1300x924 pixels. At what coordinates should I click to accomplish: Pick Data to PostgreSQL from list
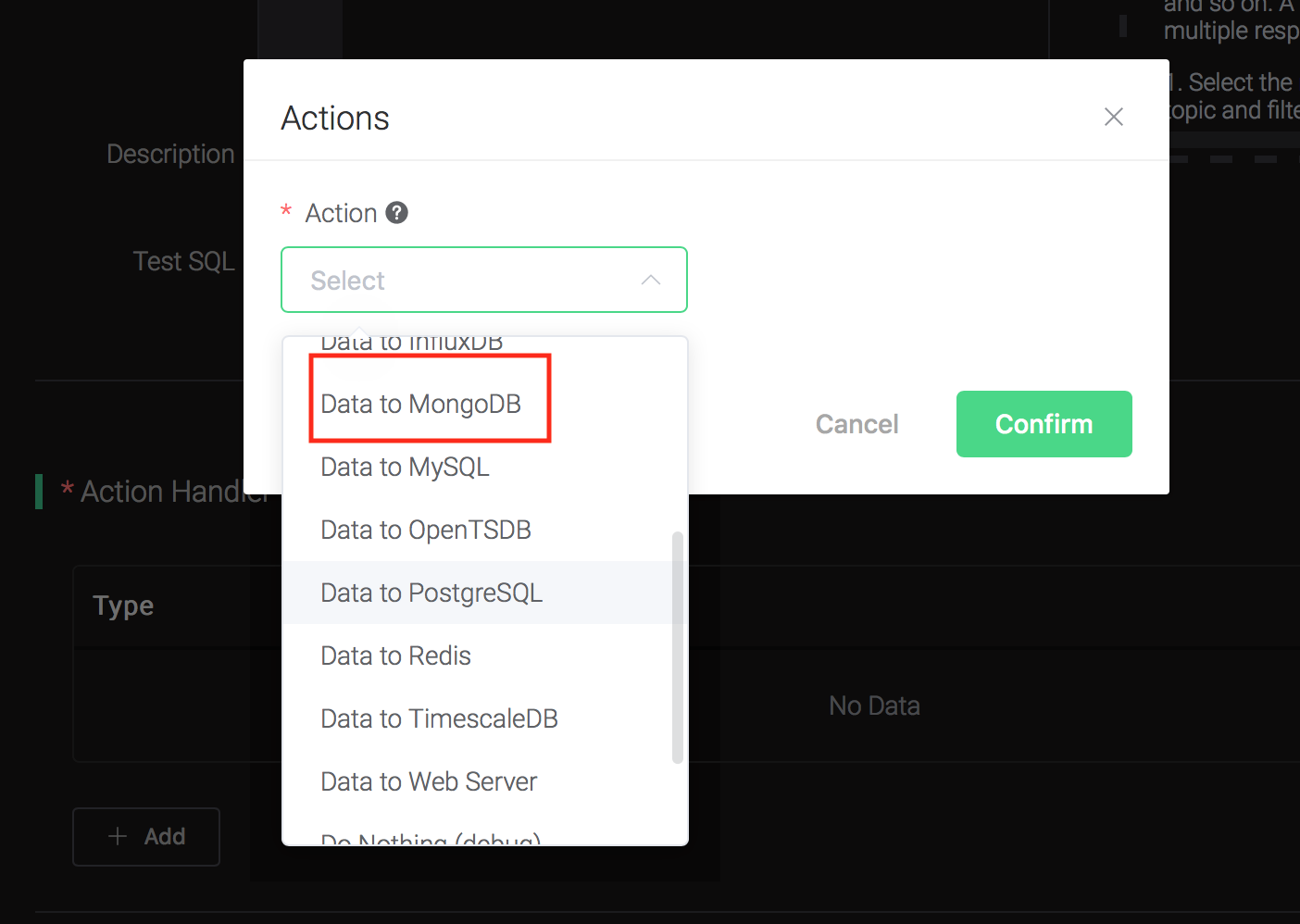click(431, 593)
